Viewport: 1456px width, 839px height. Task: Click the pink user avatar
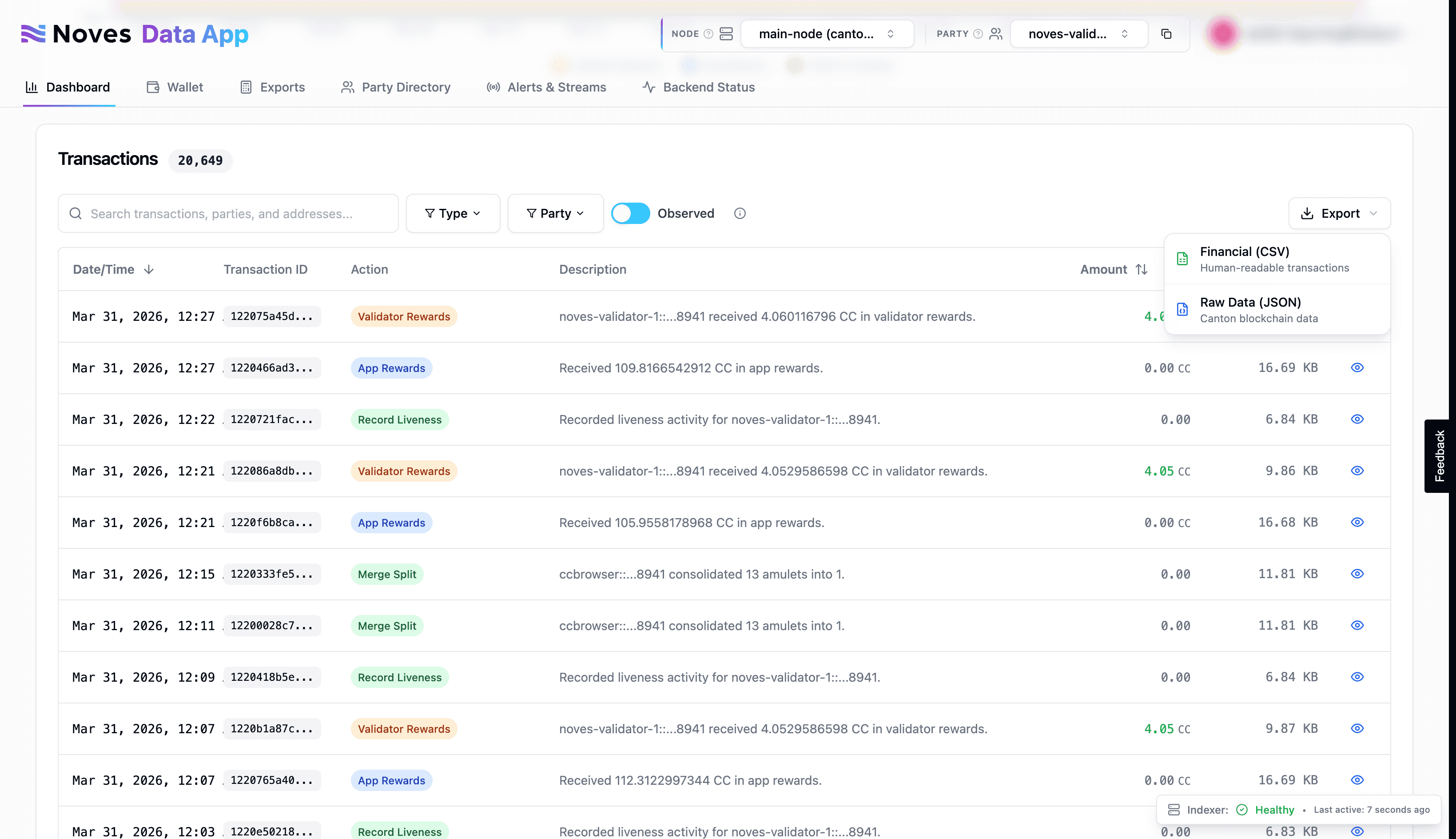(1223, 34)
